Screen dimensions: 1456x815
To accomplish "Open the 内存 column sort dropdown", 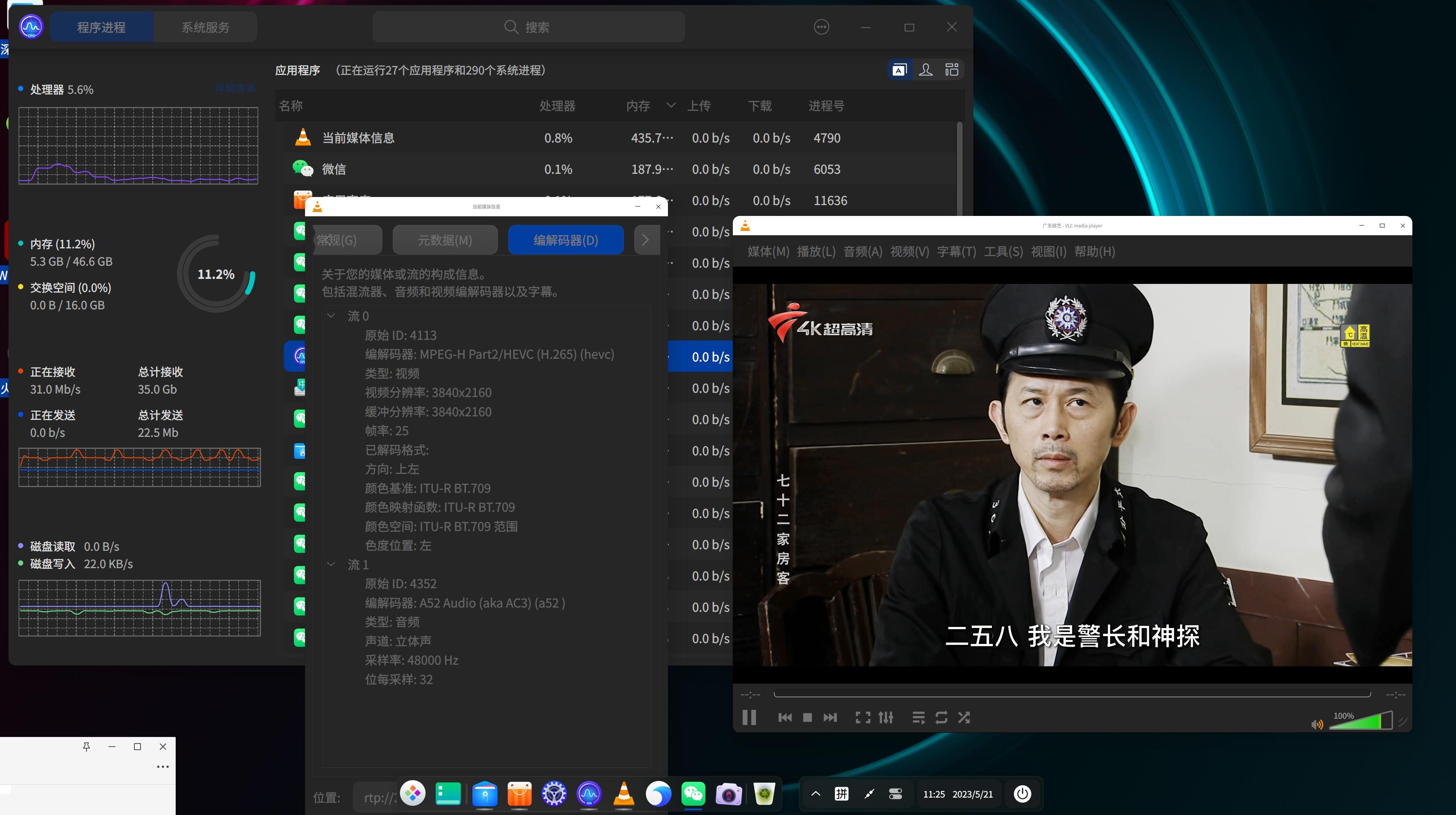I will [x=671, y=105].
